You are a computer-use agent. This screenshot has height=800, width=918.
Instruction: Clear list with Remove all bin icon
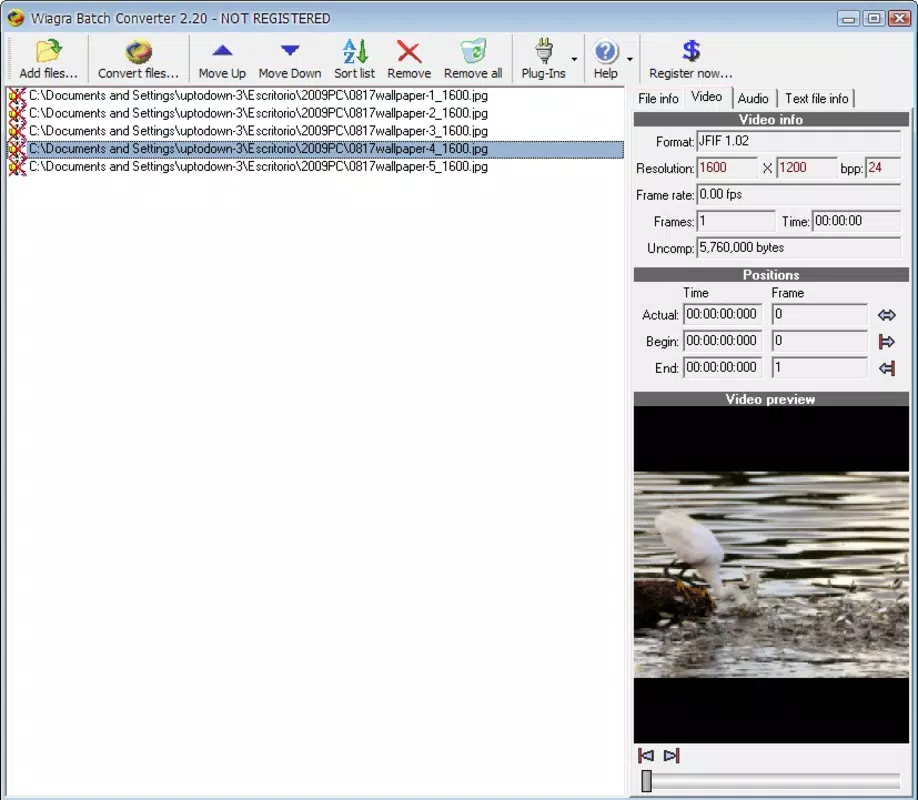coord(473,51)
